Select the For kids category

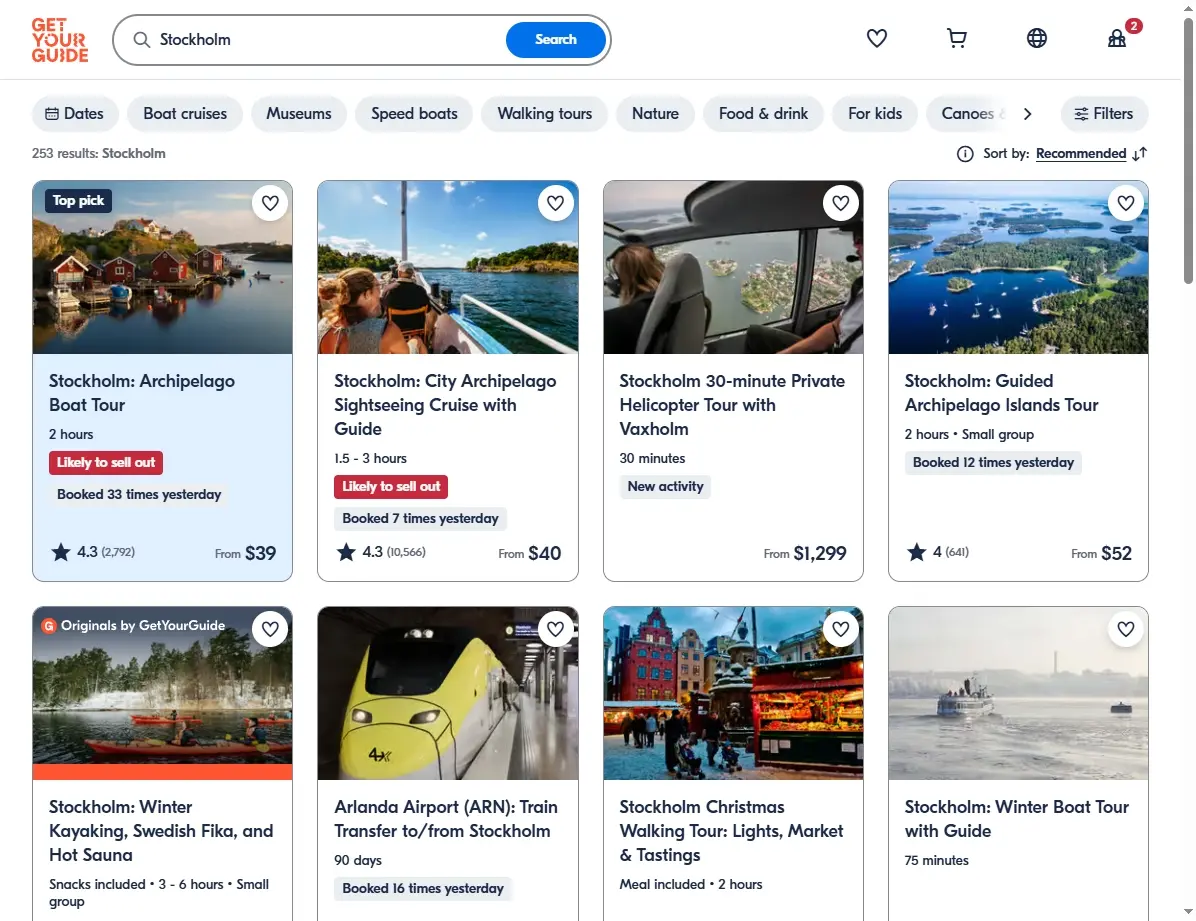point(875,114)
